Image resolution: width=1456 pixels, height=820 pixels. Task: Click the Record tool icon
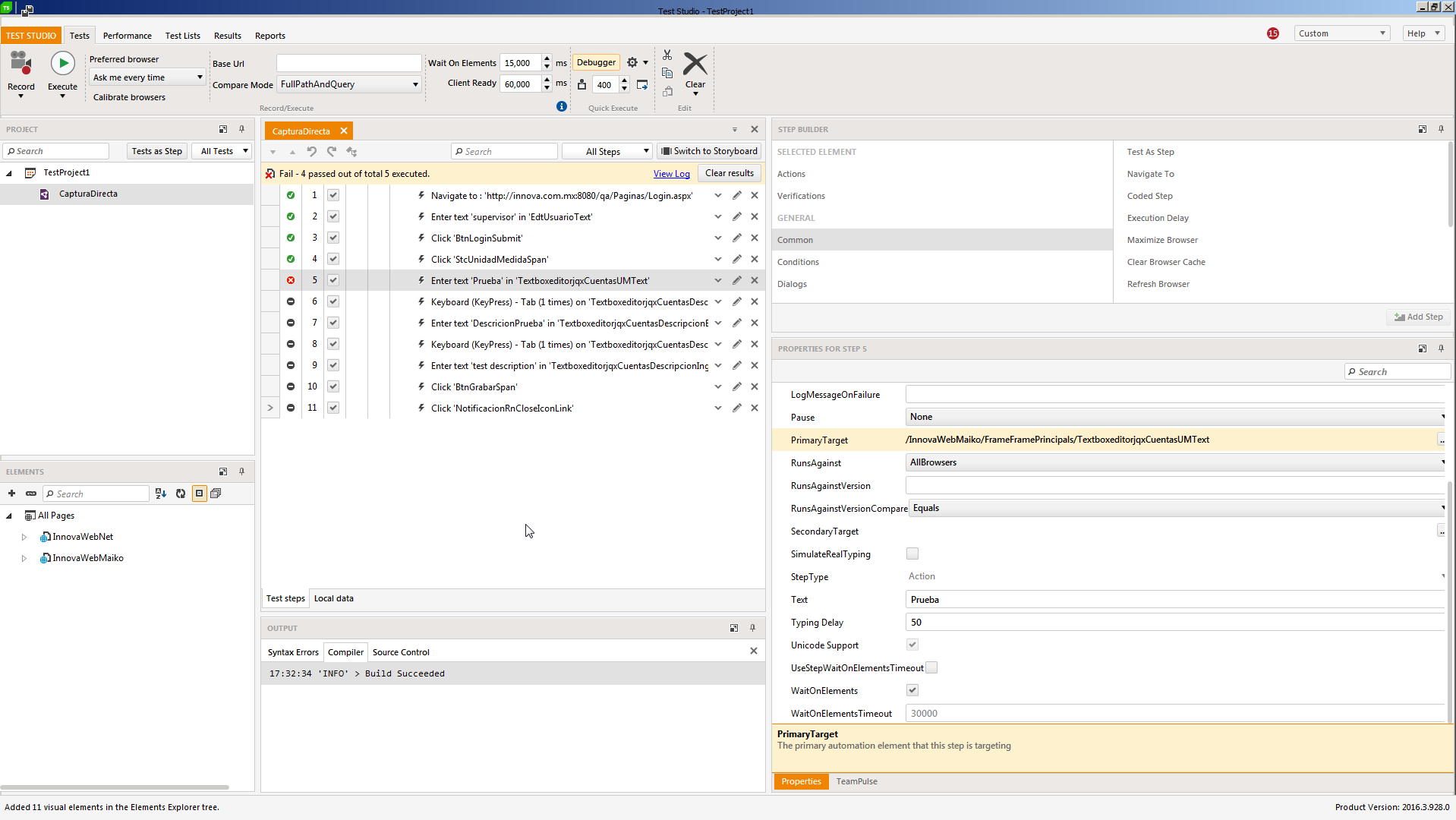pos(20,64)
